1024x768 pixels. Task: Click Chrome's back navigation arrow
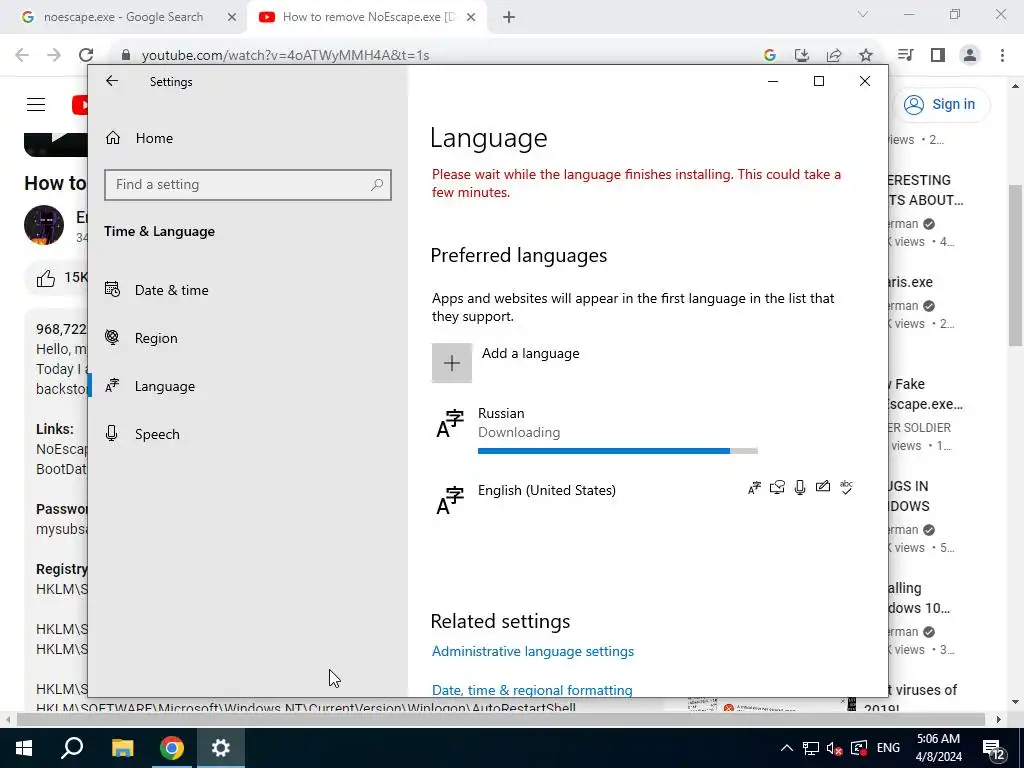coord(22,55)
